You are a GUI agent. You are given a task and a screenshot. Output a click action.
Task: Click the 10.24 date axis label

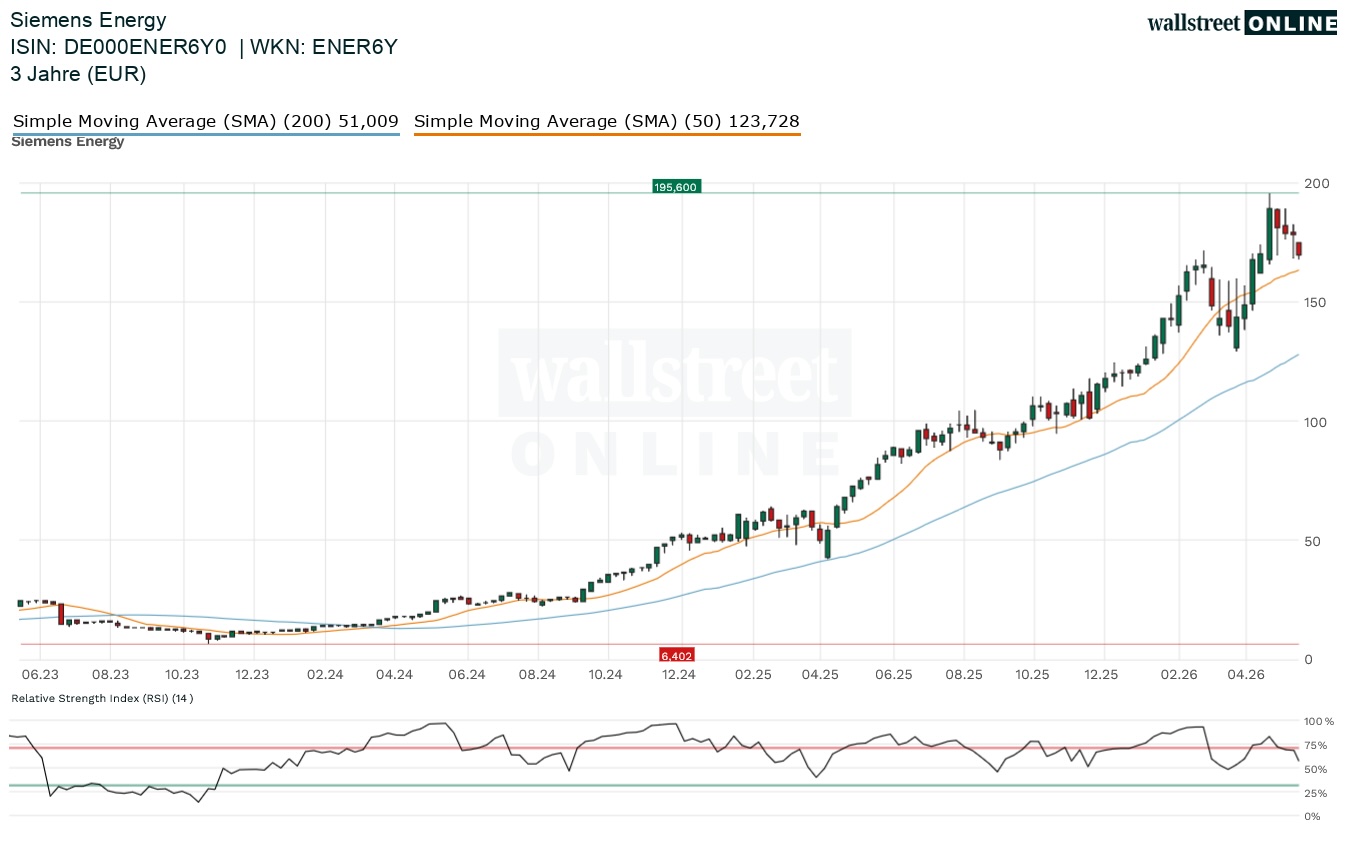coord(606,675)
